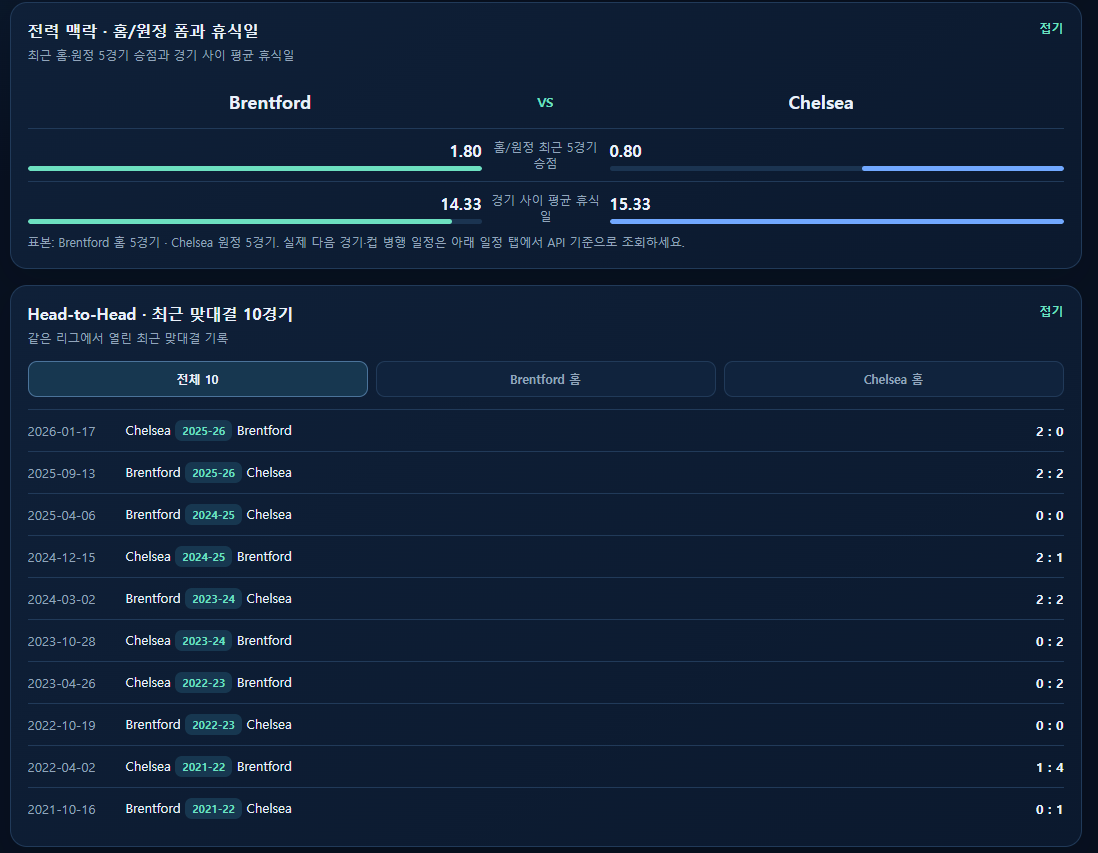Click the 15.33 rest days value
Screen dimensions: 1098x853
tap(630, 204)
